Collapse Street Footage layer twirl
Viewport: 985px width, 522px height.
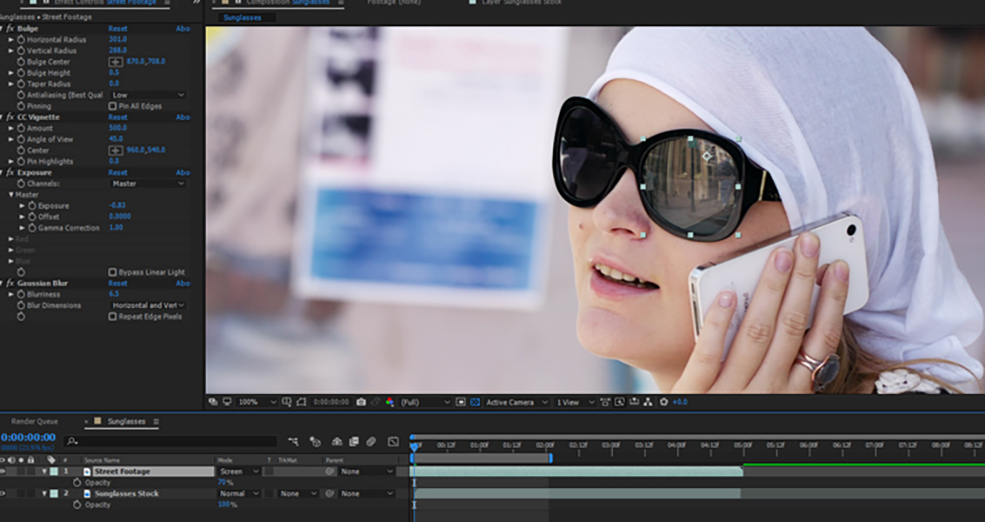[x=44, y=471]
